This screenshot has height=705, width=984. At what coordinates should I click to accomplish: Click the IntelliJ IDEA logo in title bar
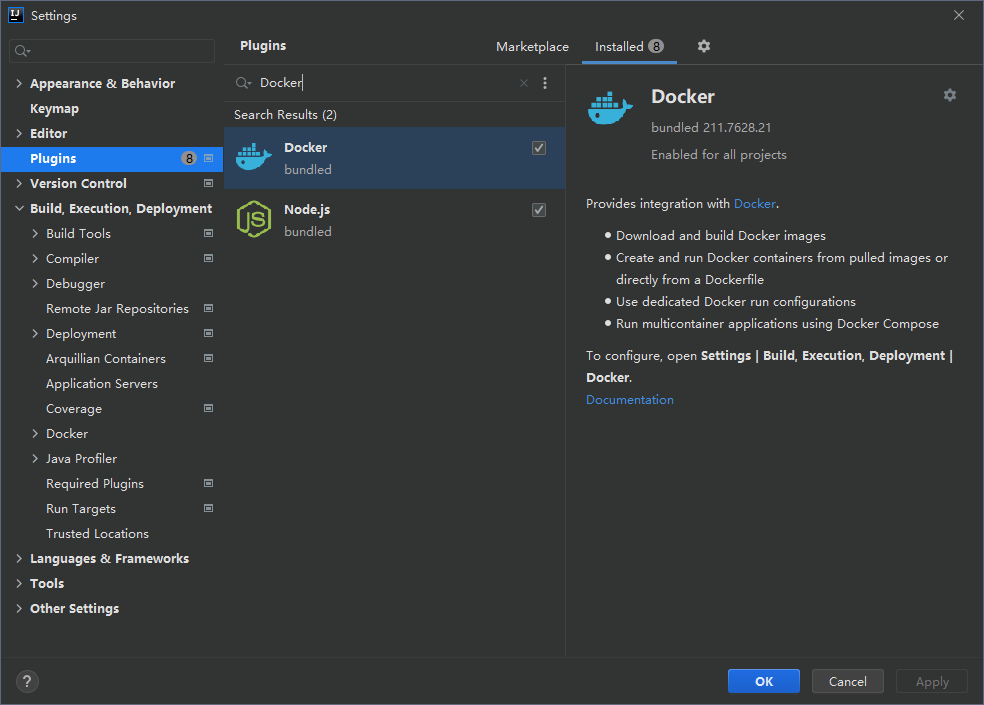point(16,15)
